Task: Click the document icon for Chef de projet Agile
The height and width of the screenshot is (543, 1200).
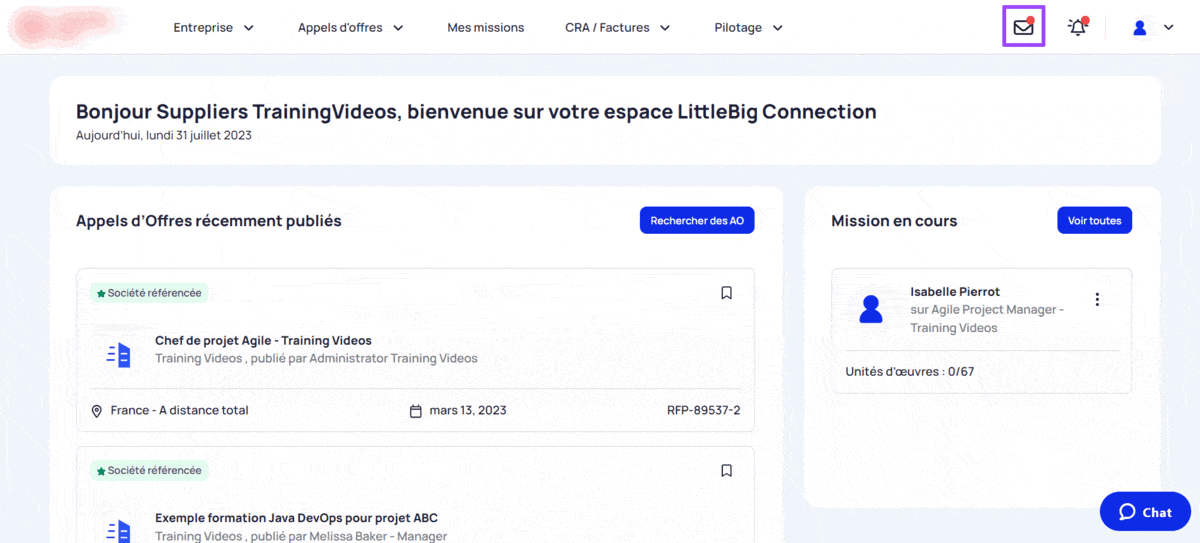Action: [x=119, y=354]
